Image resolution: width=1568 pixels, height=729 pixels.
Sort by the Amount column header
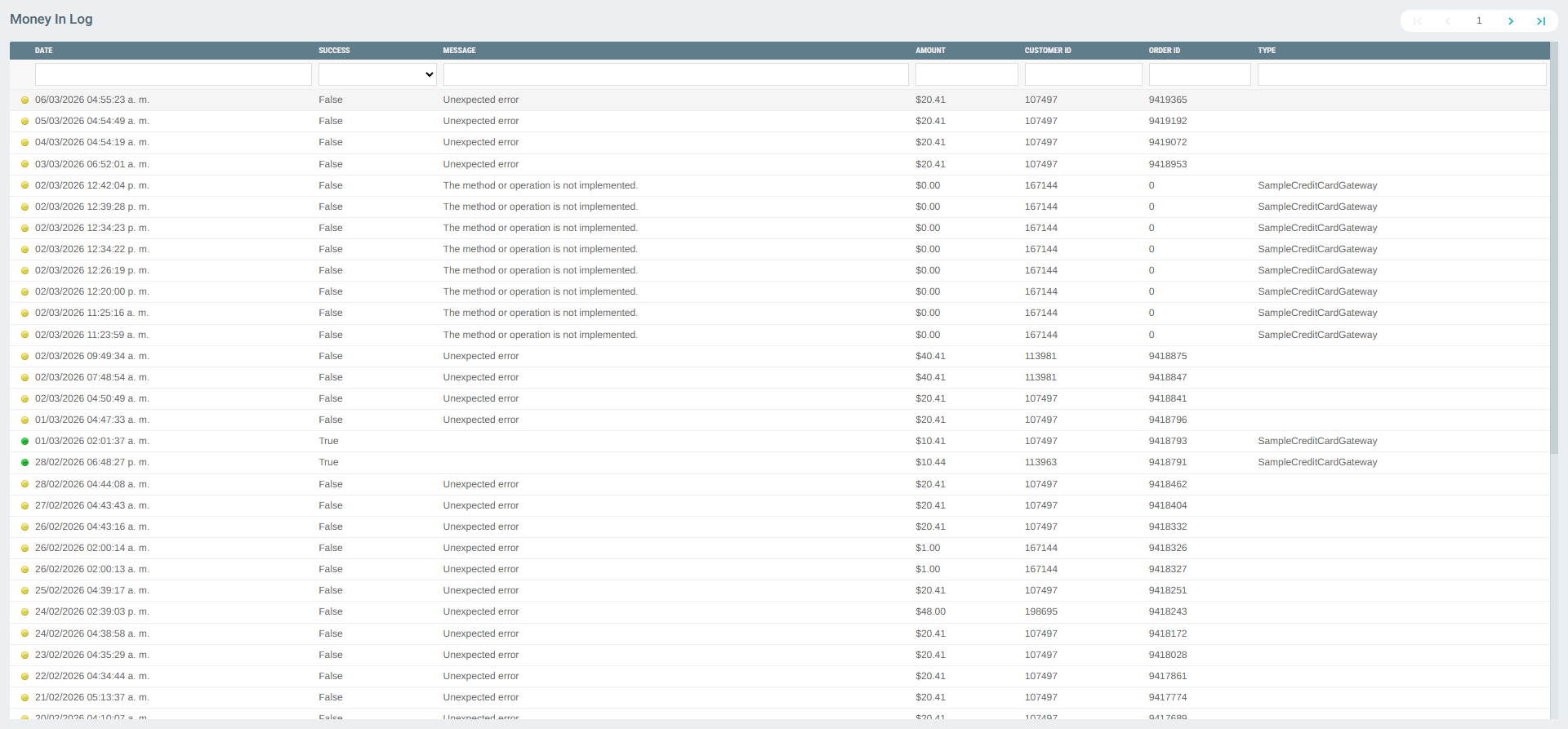click(x=930, y=51)
